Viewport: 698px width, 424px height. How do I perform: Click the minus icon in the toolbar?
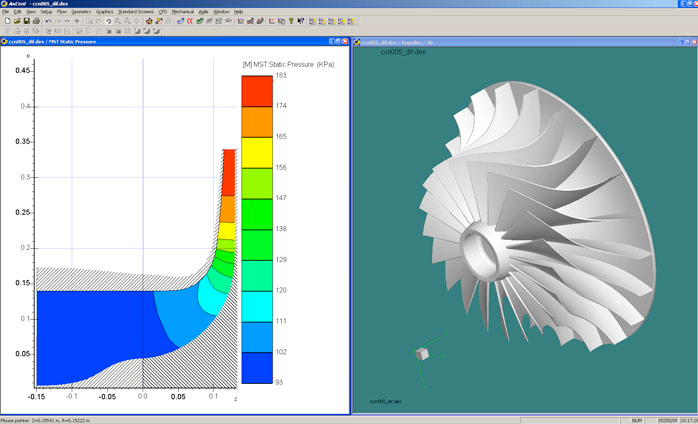[68, 21]
